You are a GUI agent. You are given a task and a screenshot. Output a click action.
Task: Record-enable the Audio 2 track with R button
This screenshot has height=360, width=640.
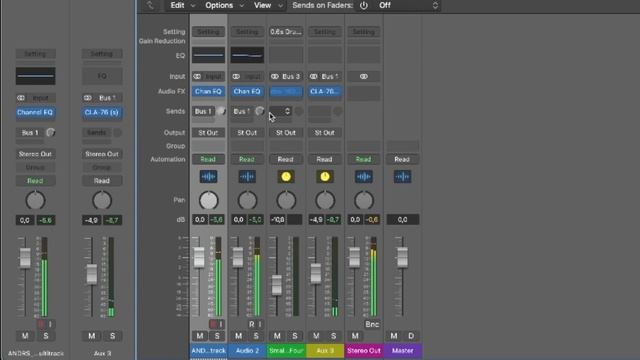(x=251, y=324)
